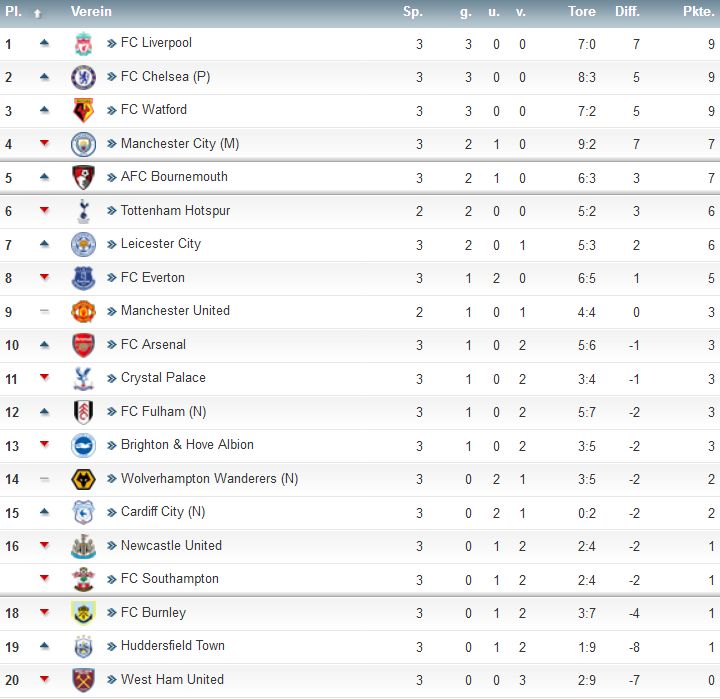Open Brighton & Hove Albion link
720x699 pixels.
[x=187, y=445]
